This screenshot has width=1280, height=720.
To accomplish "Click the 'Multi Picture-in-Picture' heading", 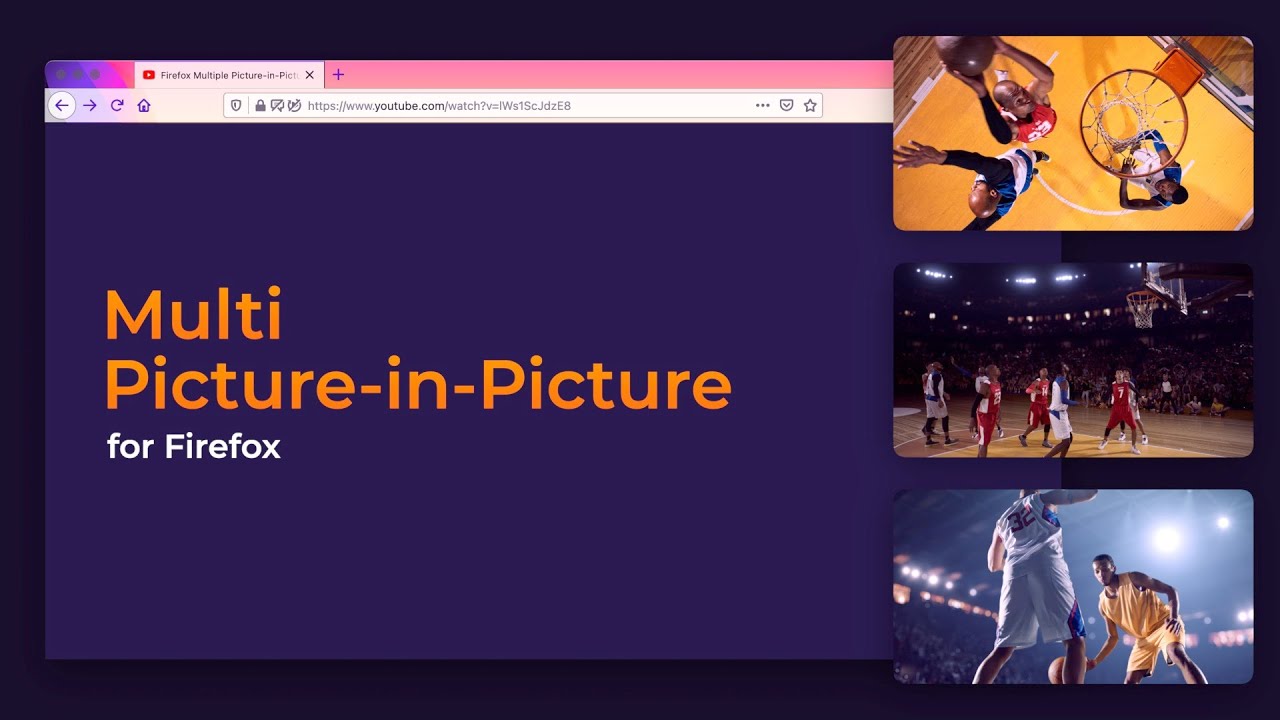I will [x=418, y=350].
